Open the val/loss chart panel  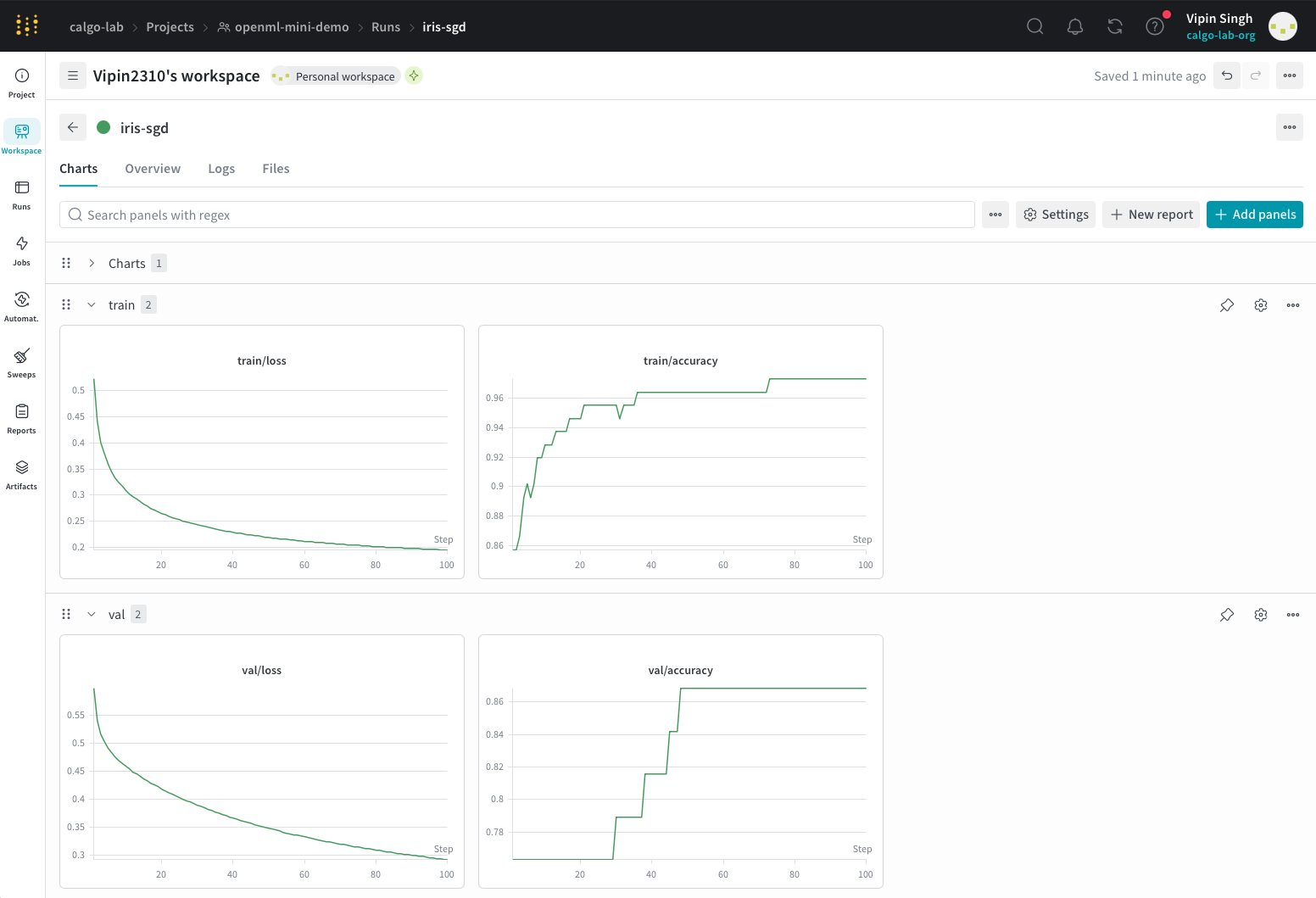(x=262, y=761)
